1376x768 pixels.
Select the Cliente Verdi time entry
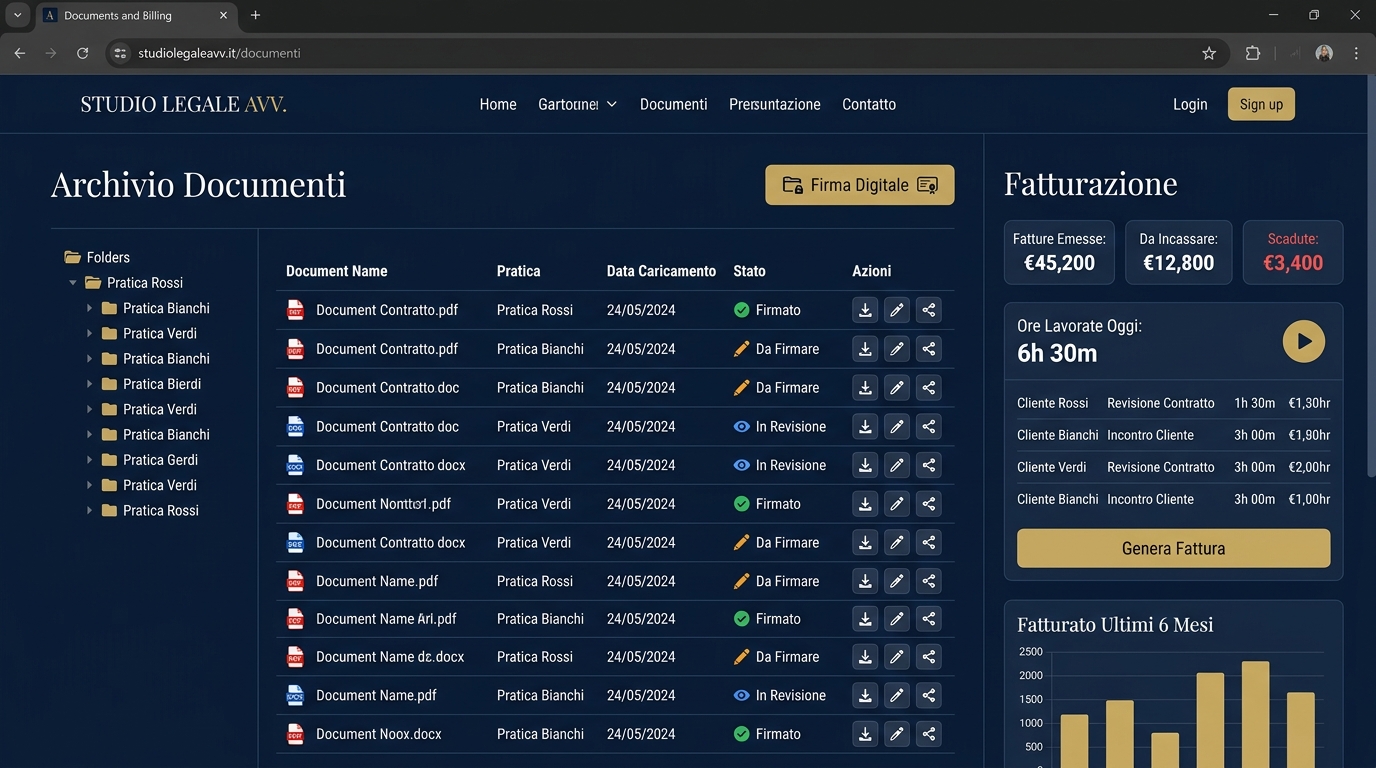click(1173, 467)
